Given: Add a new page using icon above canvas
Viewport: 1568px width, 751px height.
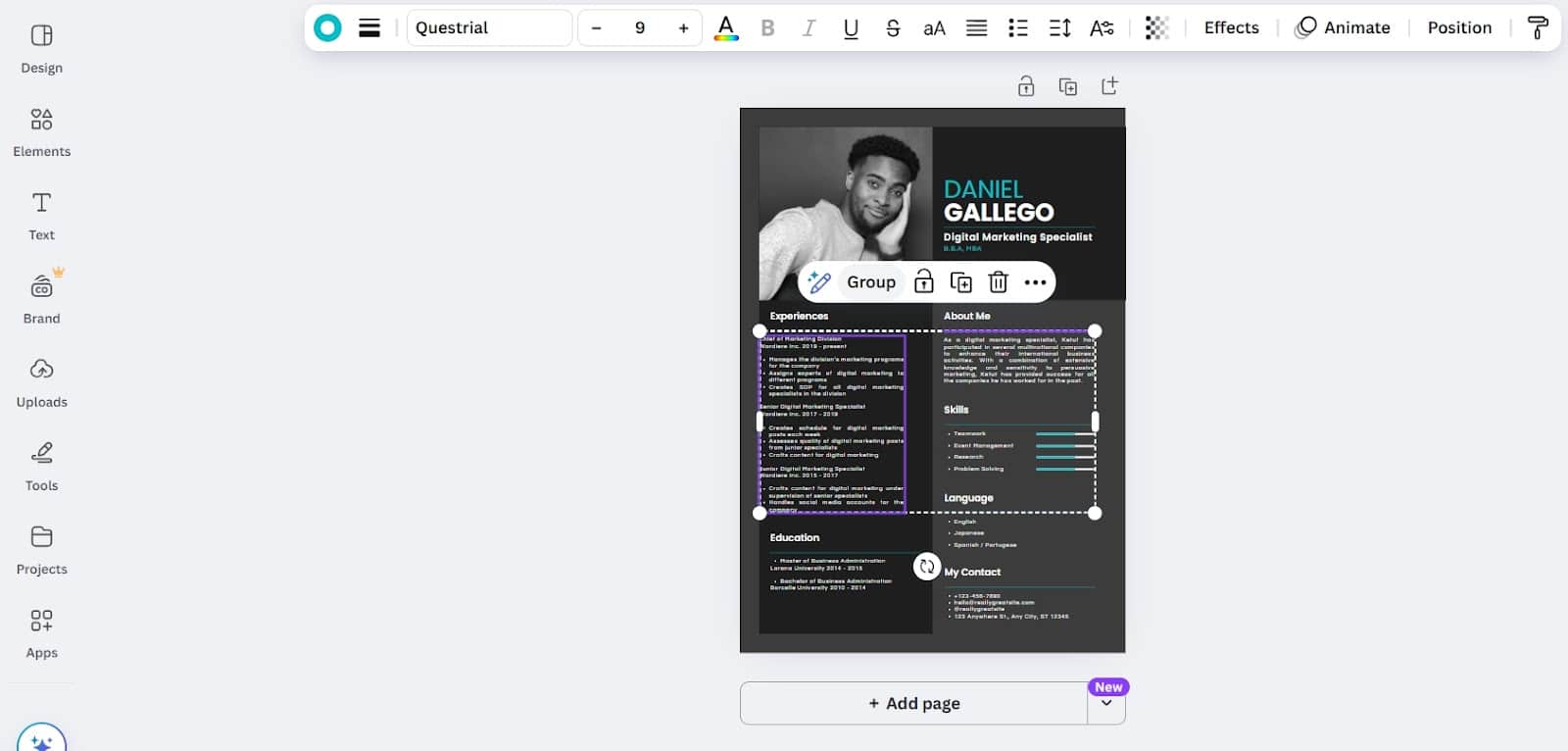Looking at the screenshot, I should (1109, 86).
